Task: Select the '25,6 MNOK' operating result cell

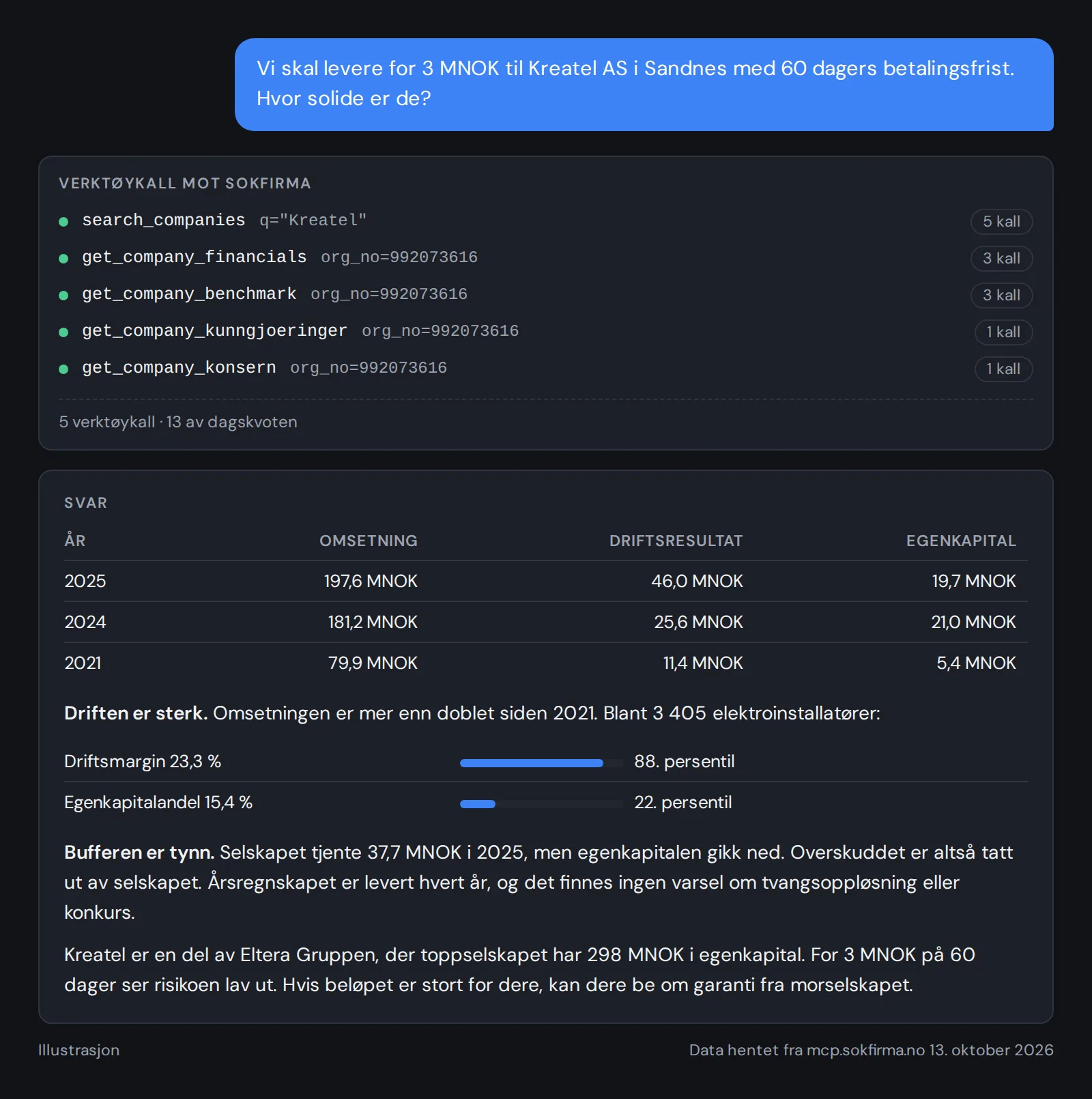Action: click(x=698, y=622)
